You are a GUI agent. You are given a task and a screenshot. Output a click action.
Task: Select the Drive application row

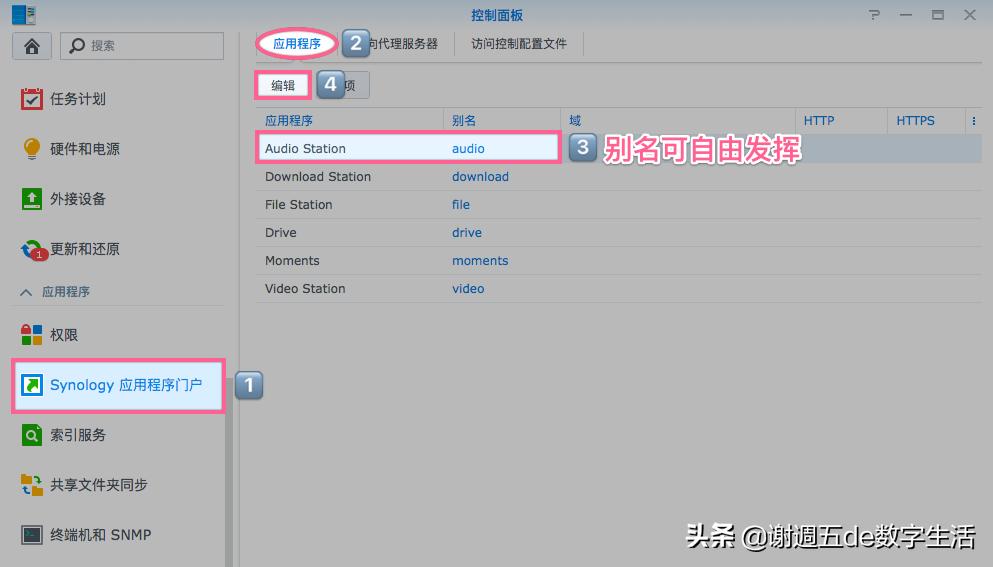[x=619, y=233]
